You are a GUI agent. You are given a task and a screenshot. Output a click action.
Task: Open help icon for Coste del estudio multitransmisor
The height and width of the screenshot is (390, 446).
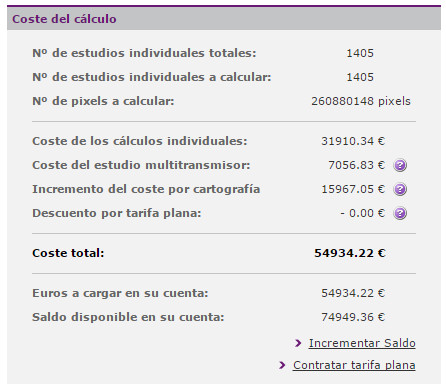pos(400,165)
